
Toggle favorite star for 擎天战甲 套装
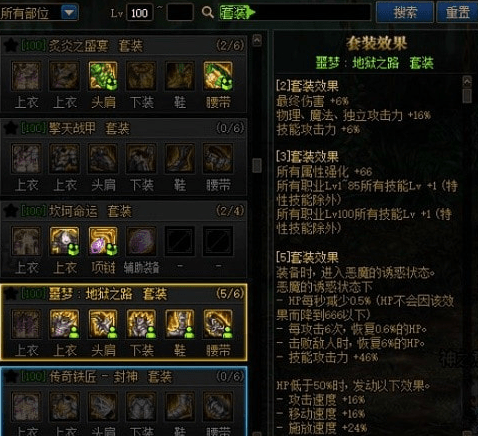11,128
